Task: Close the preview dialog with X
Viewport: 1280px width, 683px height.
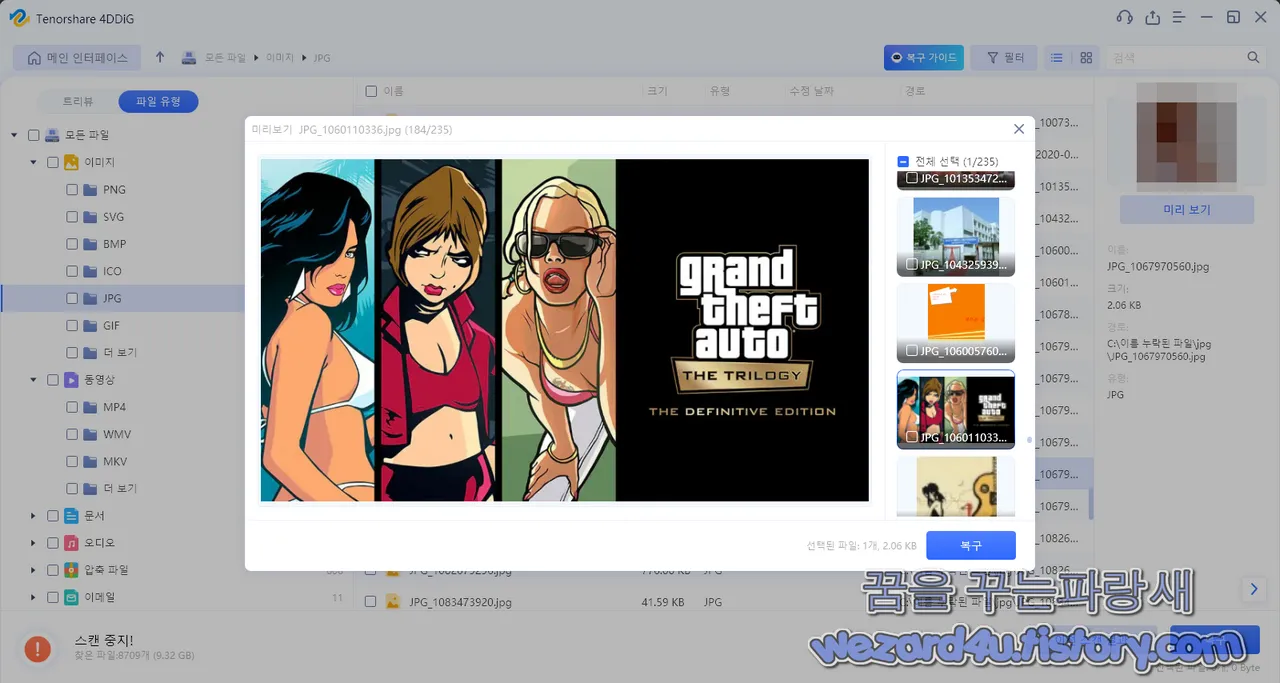Action: [1019, 129]
